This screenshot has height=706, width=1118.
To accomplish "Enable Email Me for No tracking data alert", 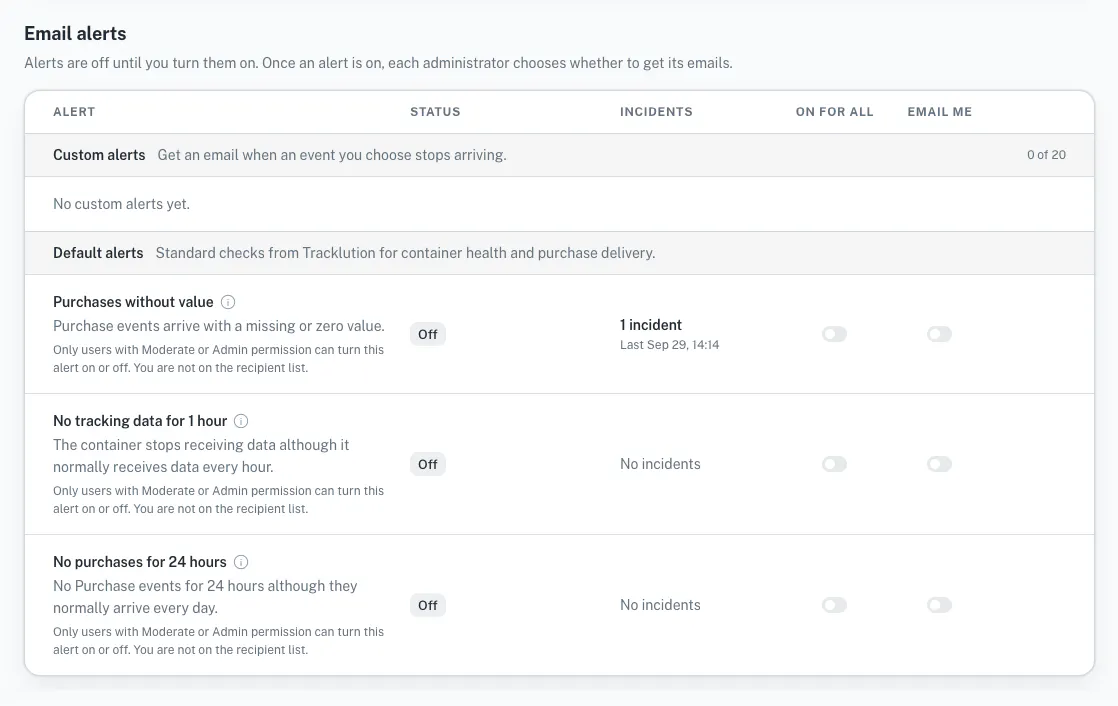I will point(939,464).
